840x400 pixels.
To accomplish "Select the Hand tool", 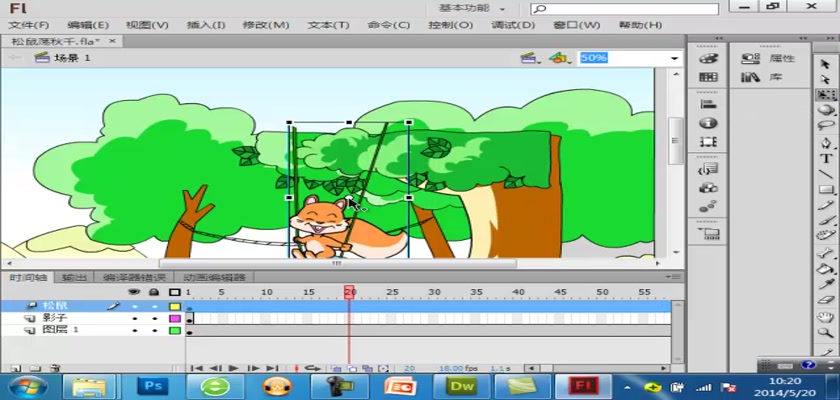I will [x=826, y=318].
